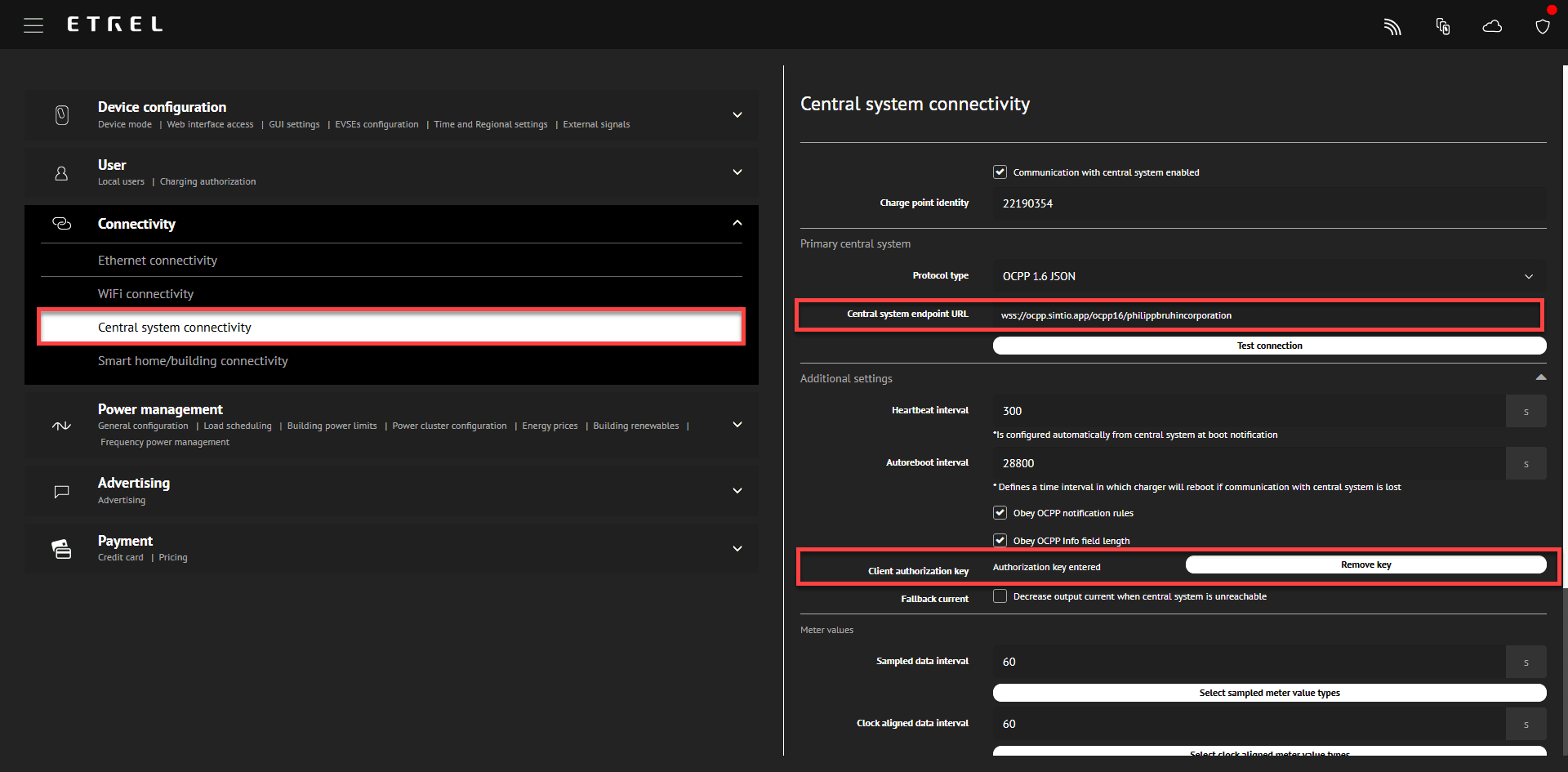The width and height of the screenshot is (1568, 772).
Task: Open Web interface access link
Action: pos(210,125)
